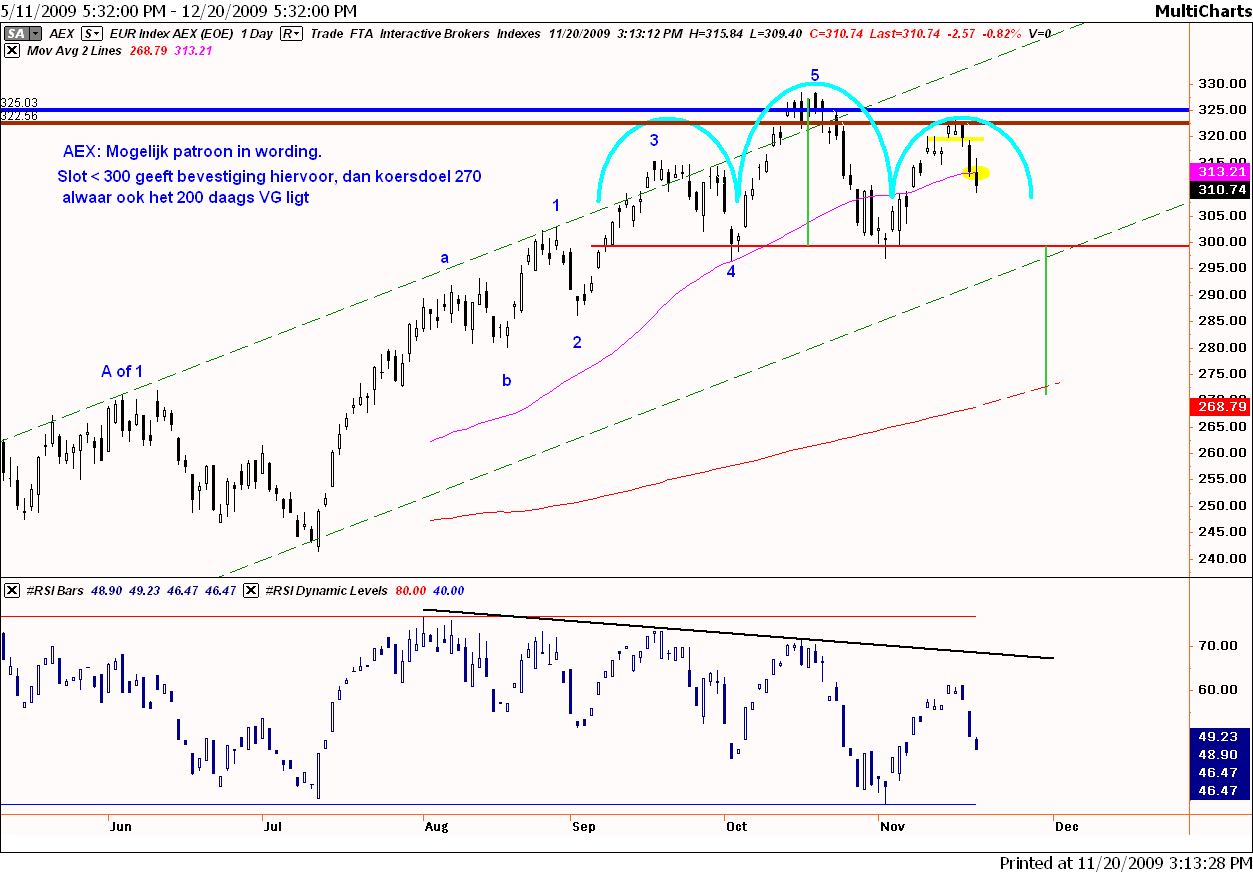Expand the S symbol dropdown next to AEX

91,33
